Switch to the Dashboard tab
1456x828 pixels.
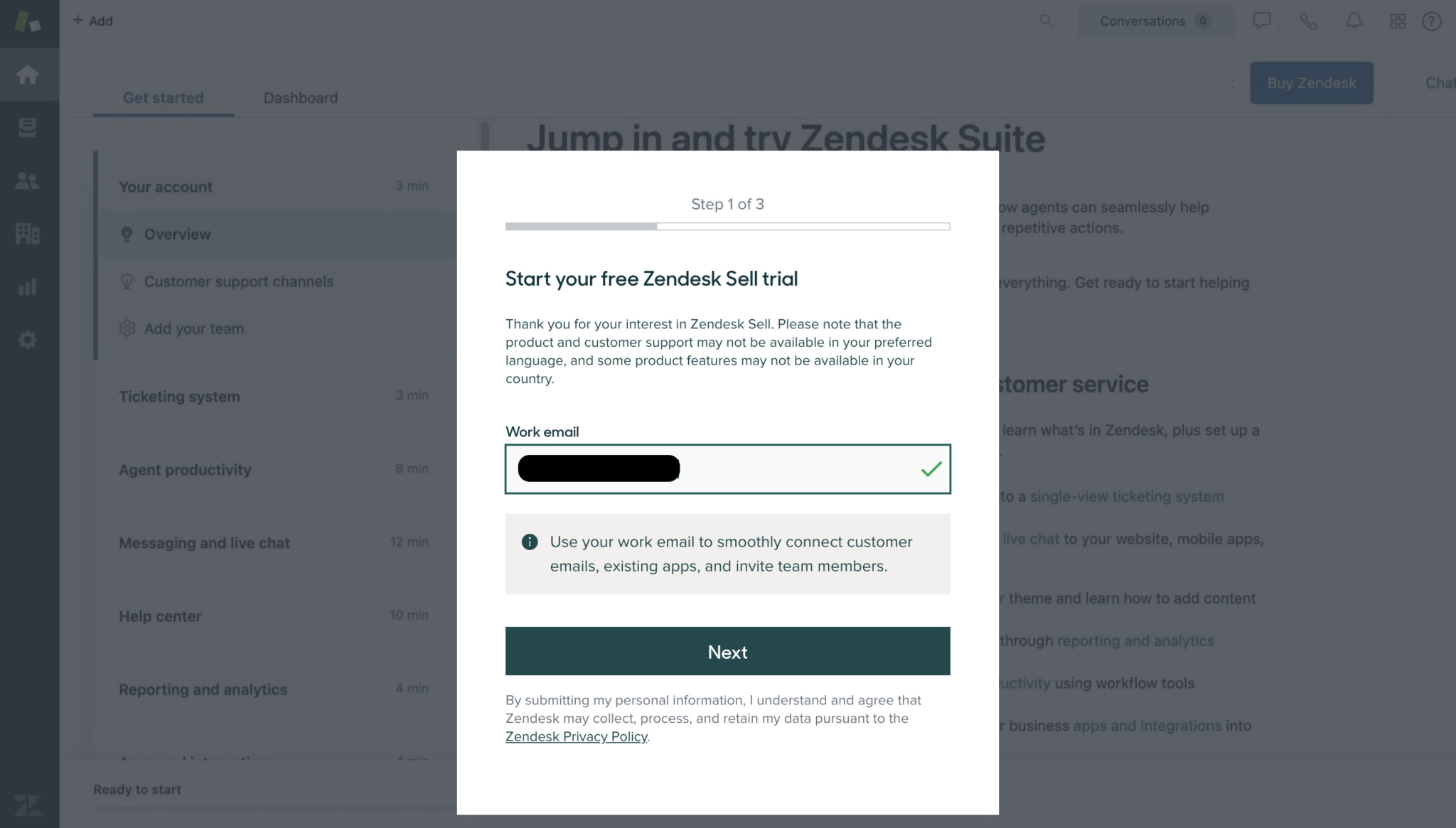coord(300,97)
